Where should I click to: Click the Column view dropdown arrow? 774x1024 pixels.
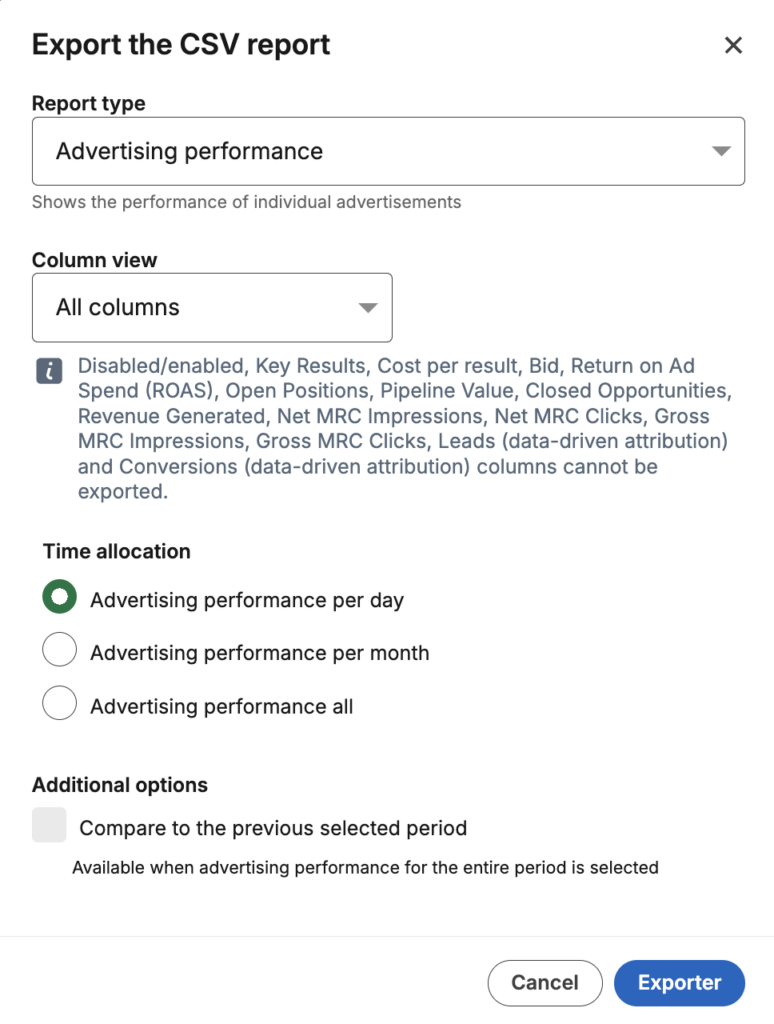click(x=366, y=307)
